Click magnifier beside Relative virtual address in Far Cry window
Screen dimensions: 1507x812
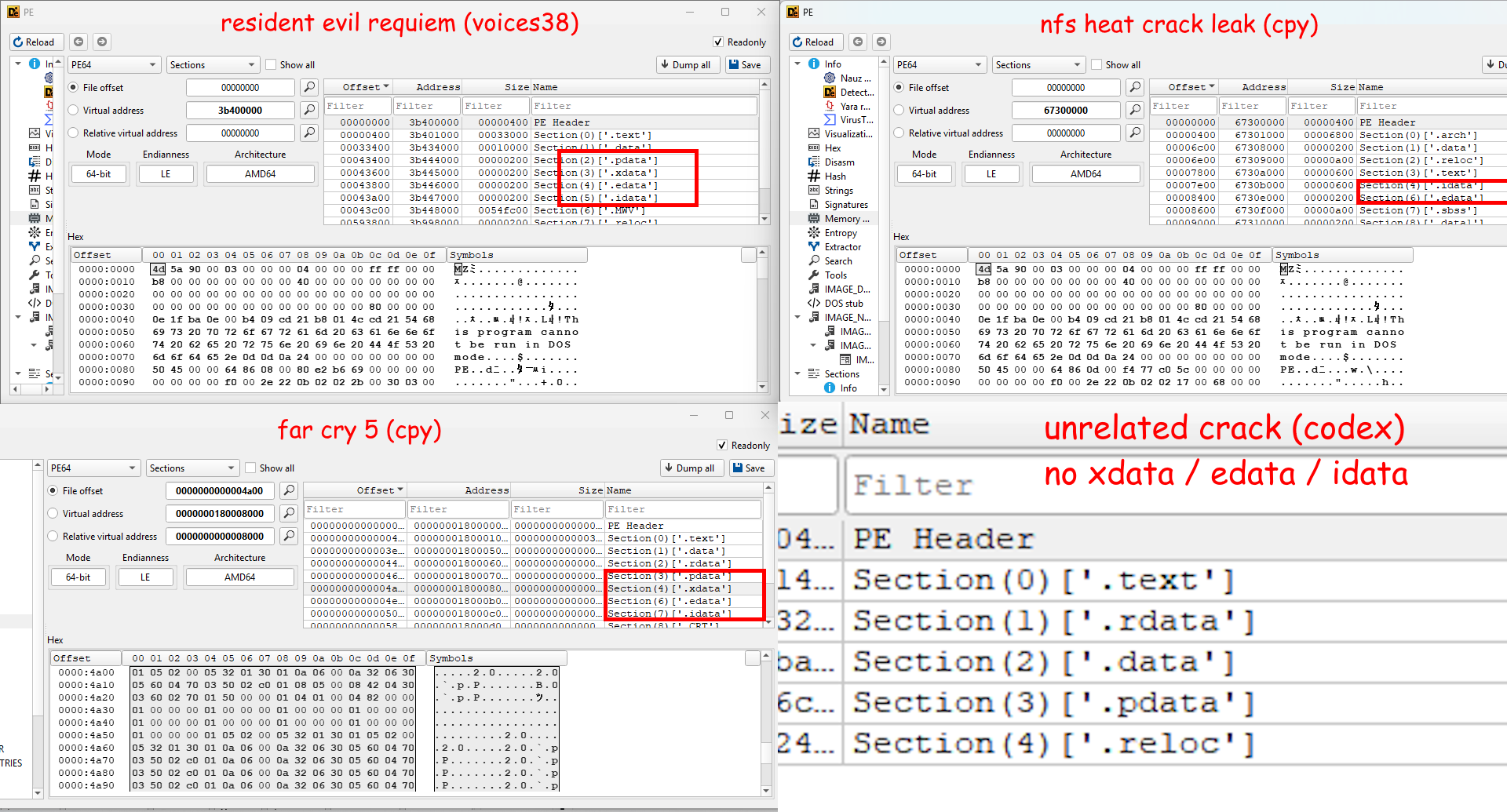289,536
